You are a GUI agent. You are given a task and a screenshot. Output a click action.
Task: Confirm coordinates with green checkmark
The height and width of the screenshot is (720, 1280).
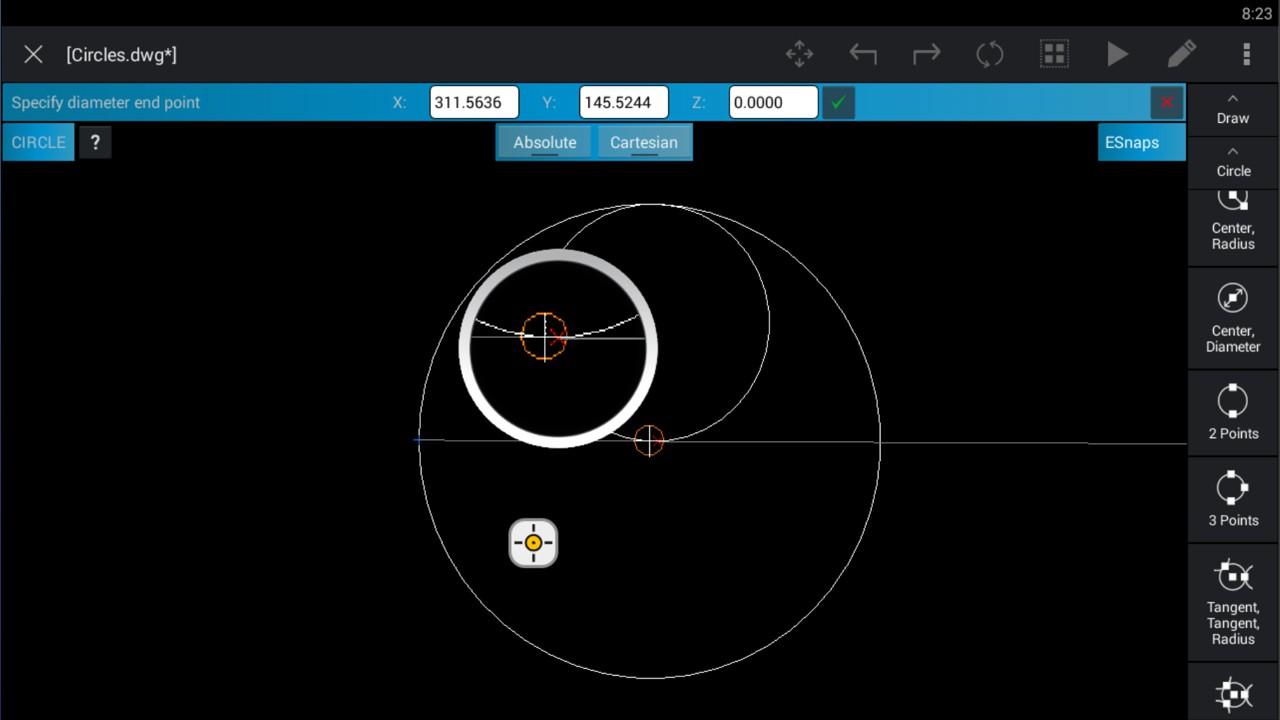click(x=838, y=102)
